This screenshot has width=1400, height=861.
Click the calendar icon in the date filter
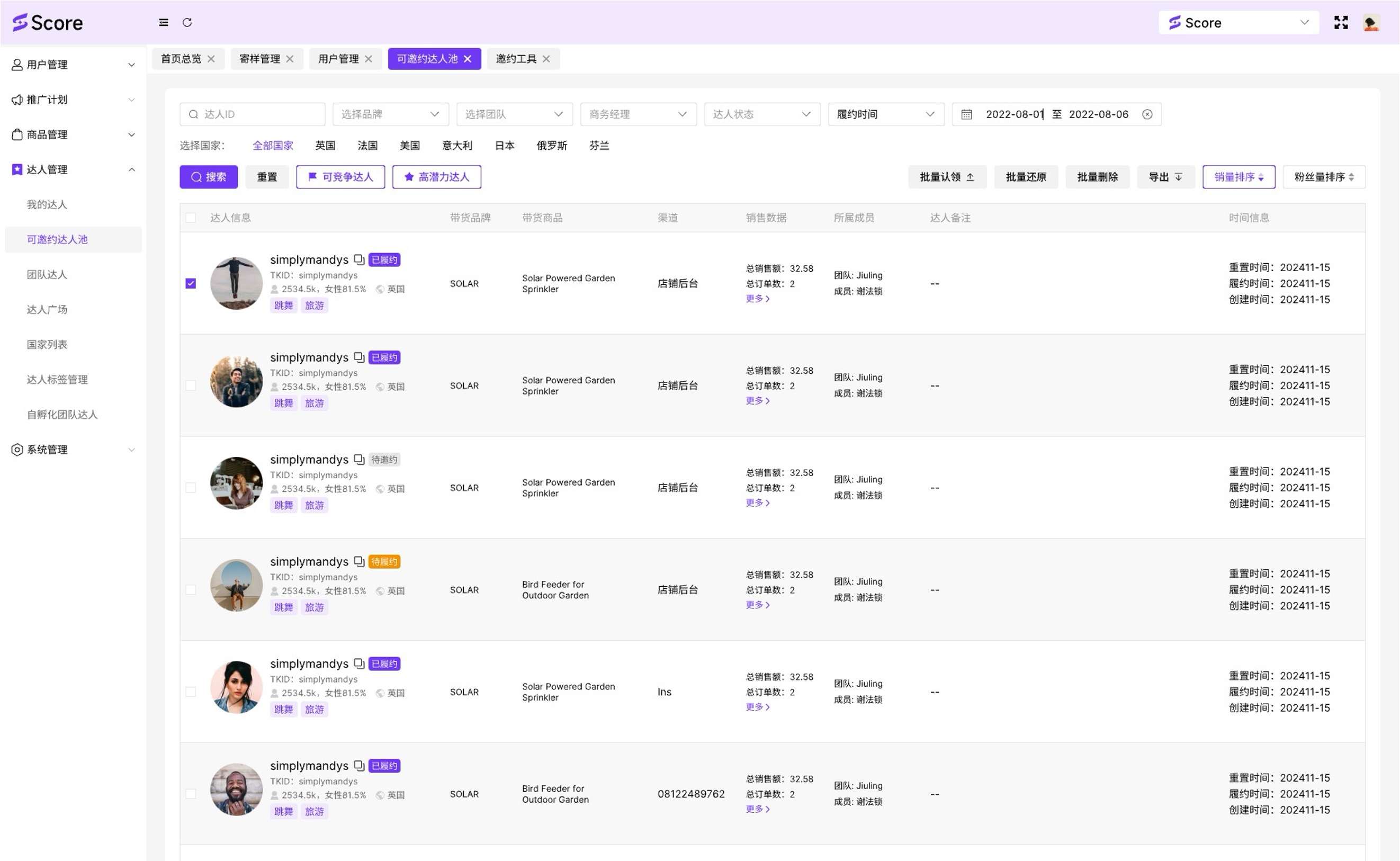click(x=966, y=114)
